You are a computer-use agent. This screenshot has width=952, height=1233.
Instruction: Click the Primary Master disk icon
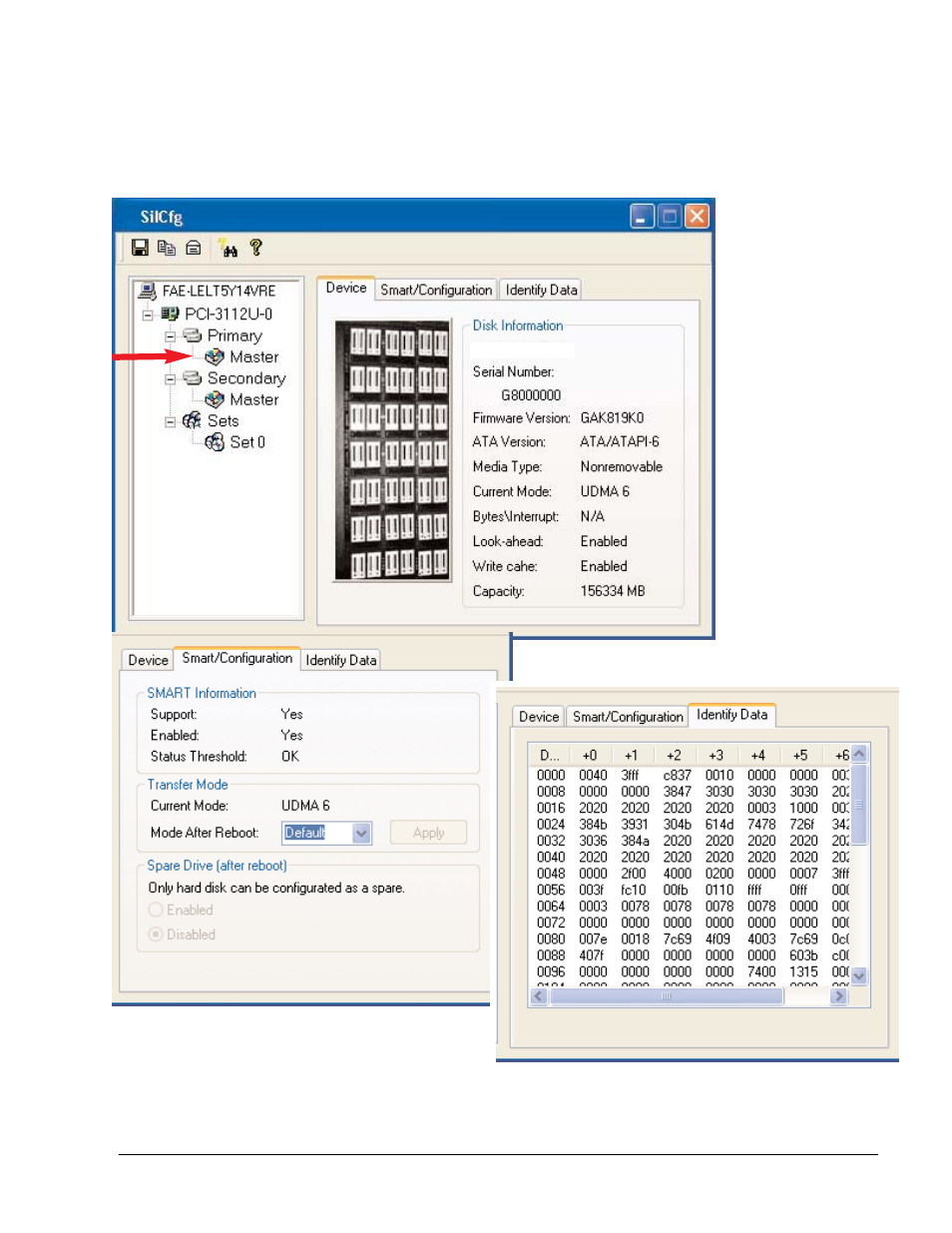point(215,356)
